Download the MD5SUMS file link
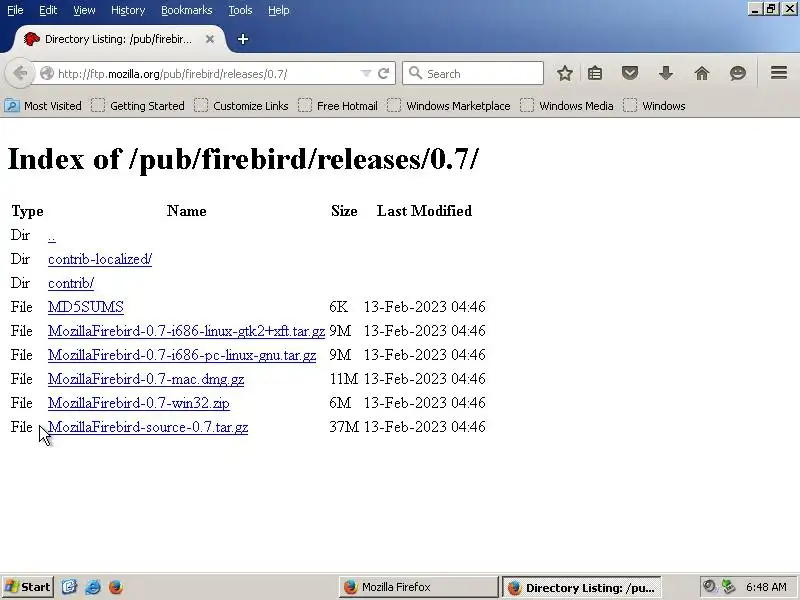This screenshot has width=800, height=600. coord(86,307)
